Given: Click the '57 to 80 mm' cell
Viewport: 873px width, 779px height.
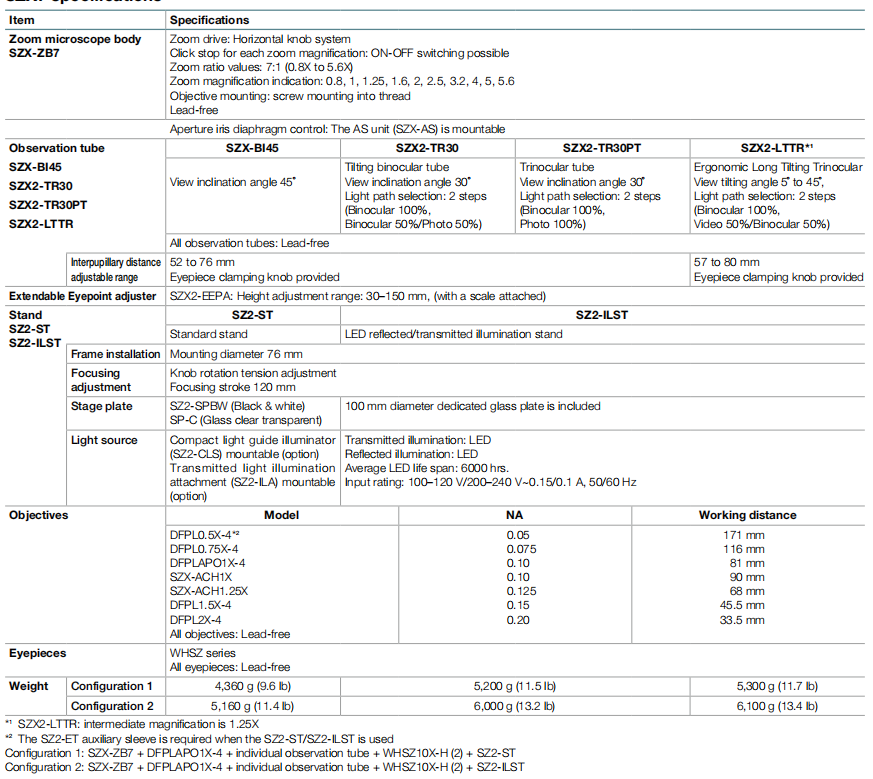Looking at the screenshot, I should (727, 262).
